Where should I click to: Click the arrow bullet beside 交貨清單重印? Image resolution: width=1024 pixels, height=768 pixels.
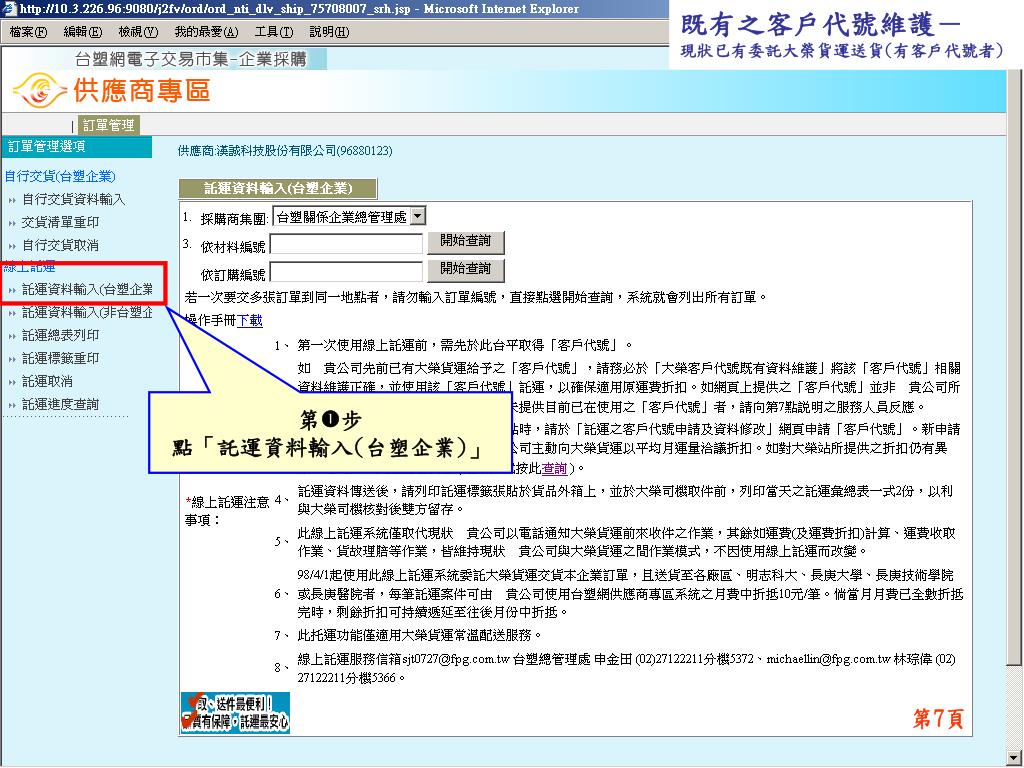[x=12, y=223]
